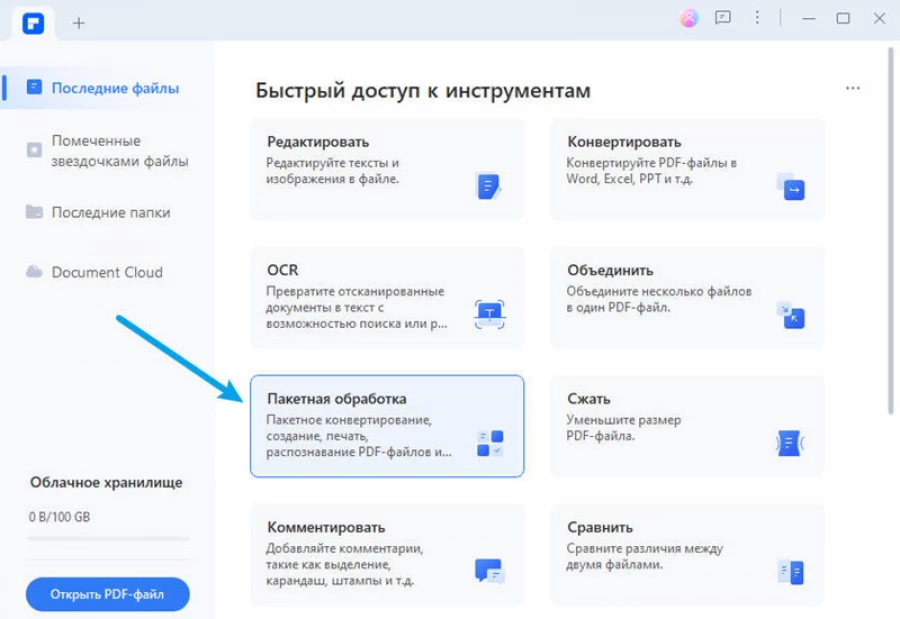The image size is (900, 619).
Task: Open a new tab with plus icon
Action: pyautogui.click(x=79, y=23)
